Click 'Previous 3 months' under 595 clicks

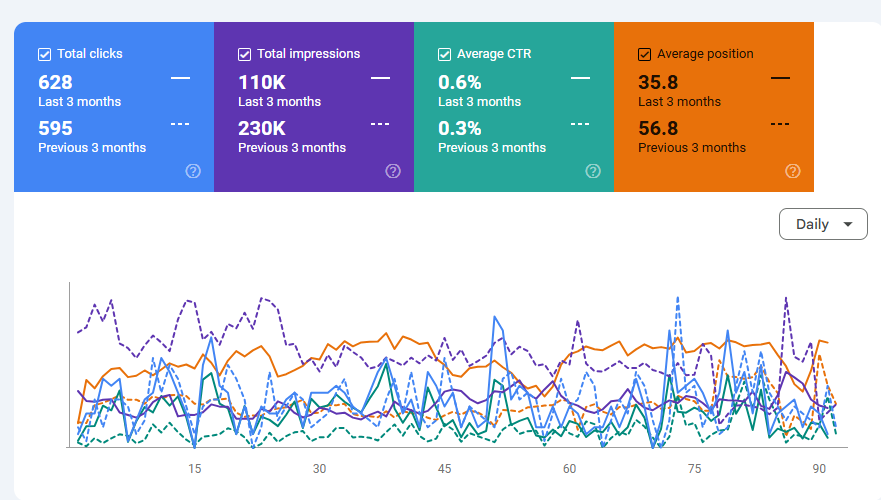[x=92, y=148]
